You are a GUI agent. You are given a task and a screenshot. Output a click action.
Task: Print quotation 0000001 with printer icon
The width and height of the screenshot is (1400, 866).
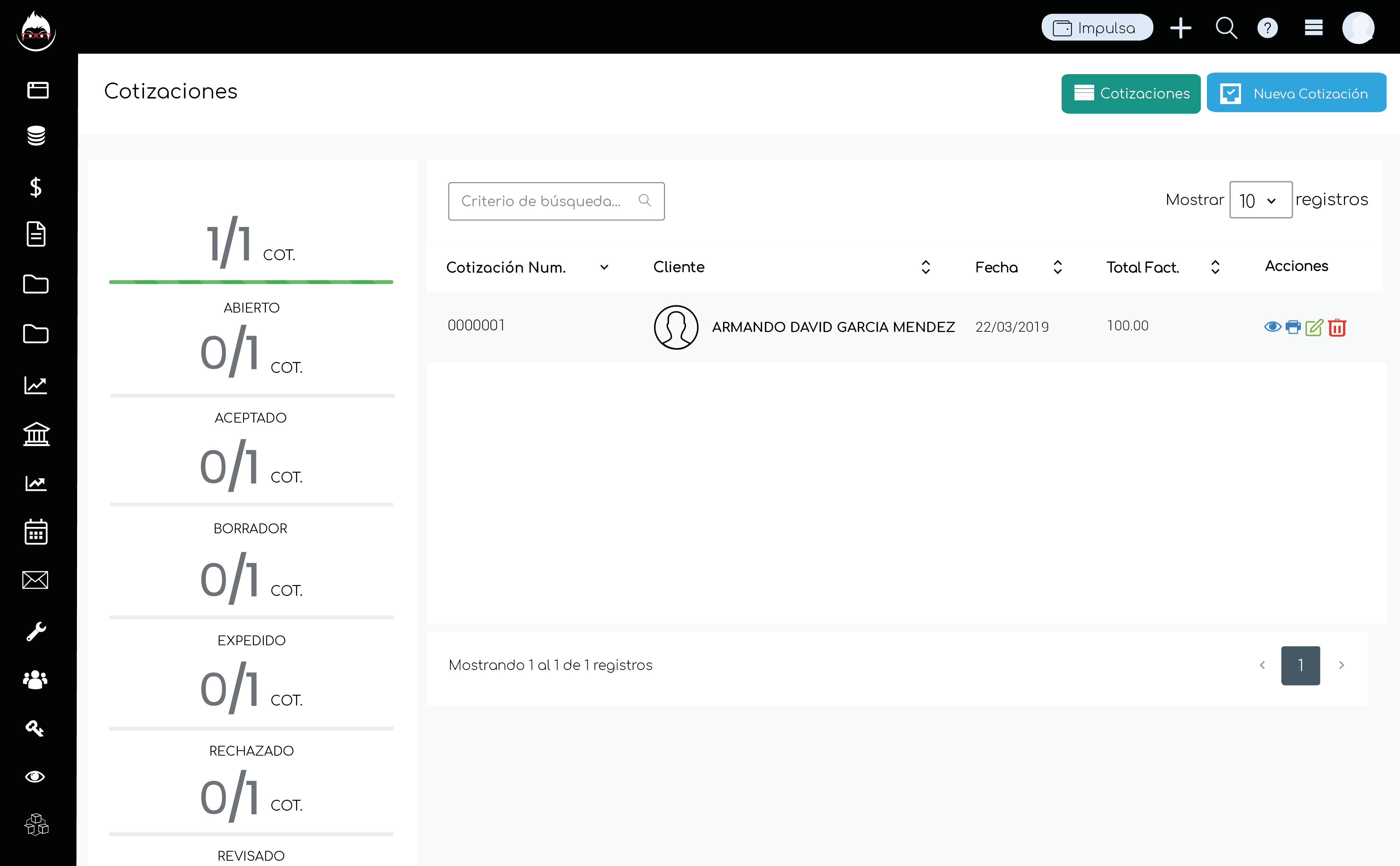[1293, 327]
